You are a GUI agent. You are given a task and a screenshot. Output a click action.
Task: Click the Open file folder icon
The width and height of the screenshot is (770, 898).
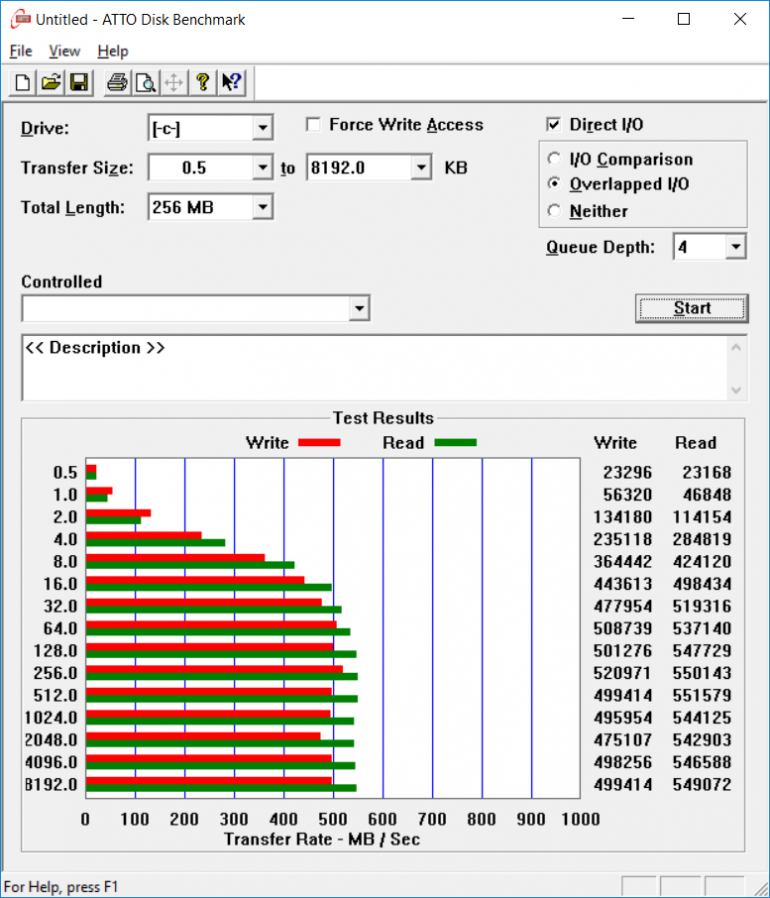[x=50, y=82]
